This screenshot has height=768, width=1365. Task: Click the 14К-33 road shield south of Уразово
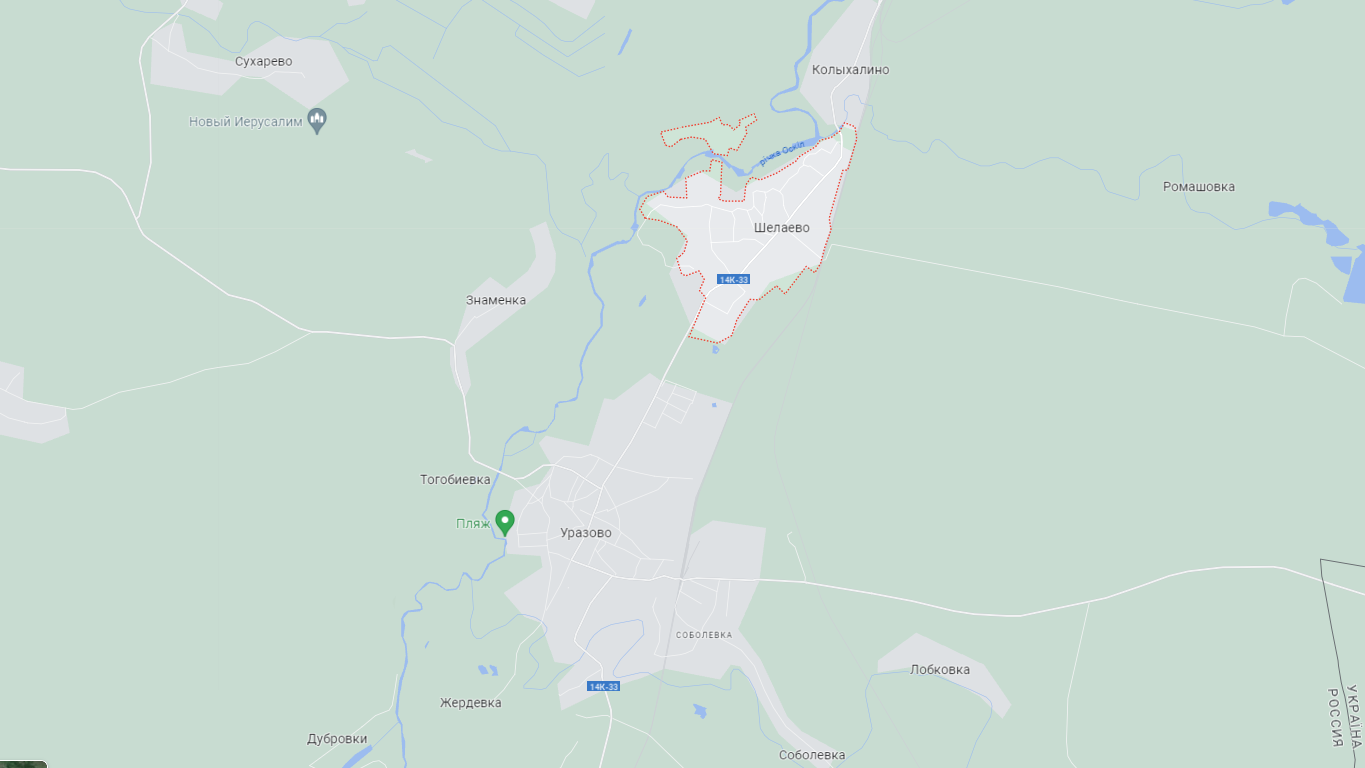603,686
